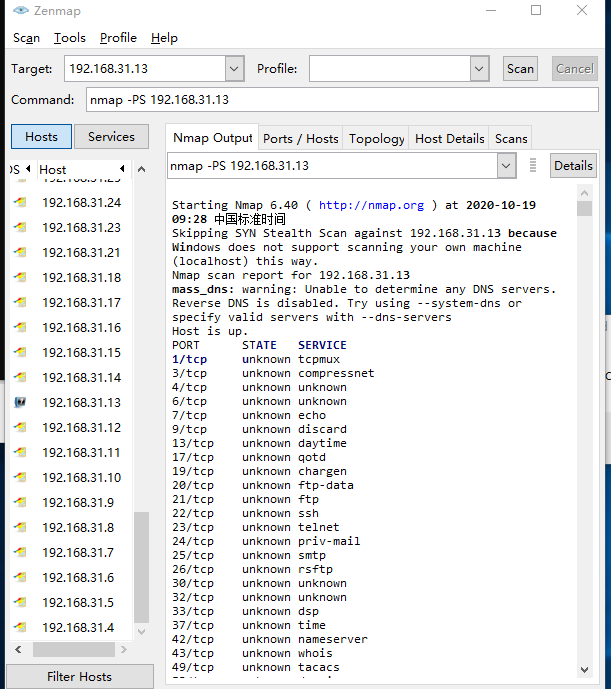The image size is (611, 689).
Task: Click the OS icon beside host 192.168.31.18
Action: tap(20, 278)
